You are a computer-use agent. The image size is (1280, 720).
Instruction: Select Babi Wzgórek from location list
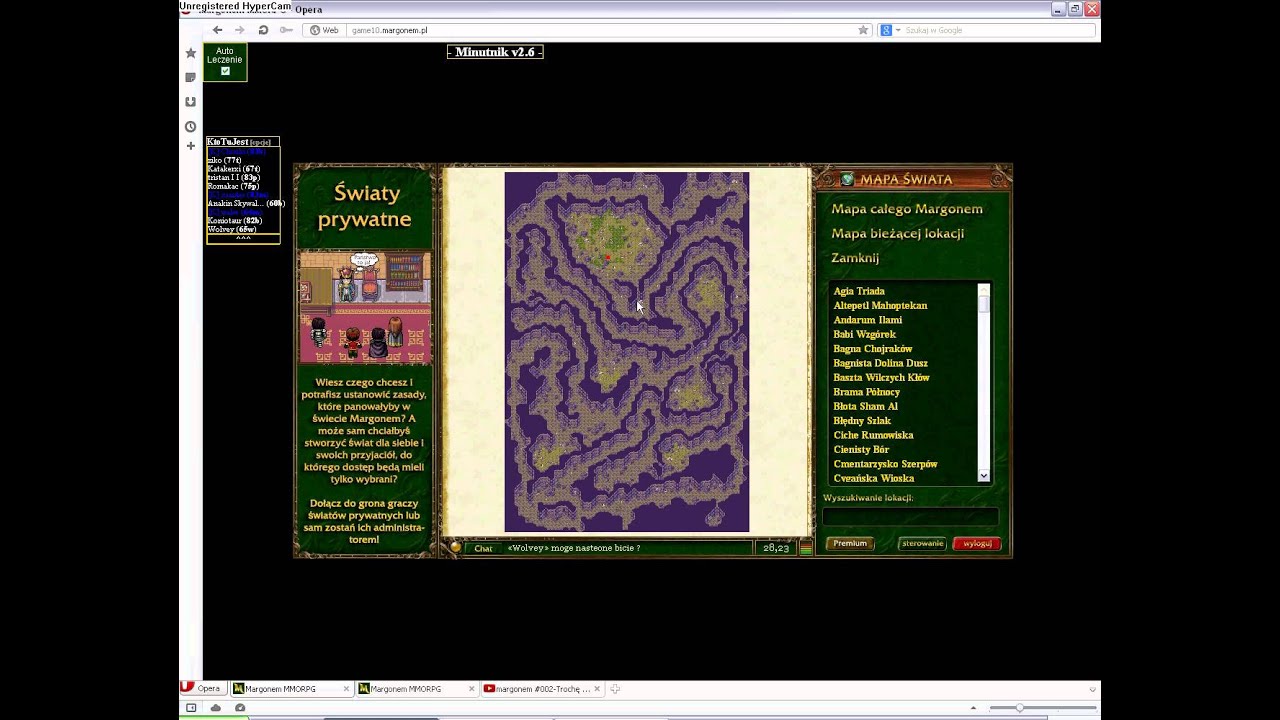point(865,334)
